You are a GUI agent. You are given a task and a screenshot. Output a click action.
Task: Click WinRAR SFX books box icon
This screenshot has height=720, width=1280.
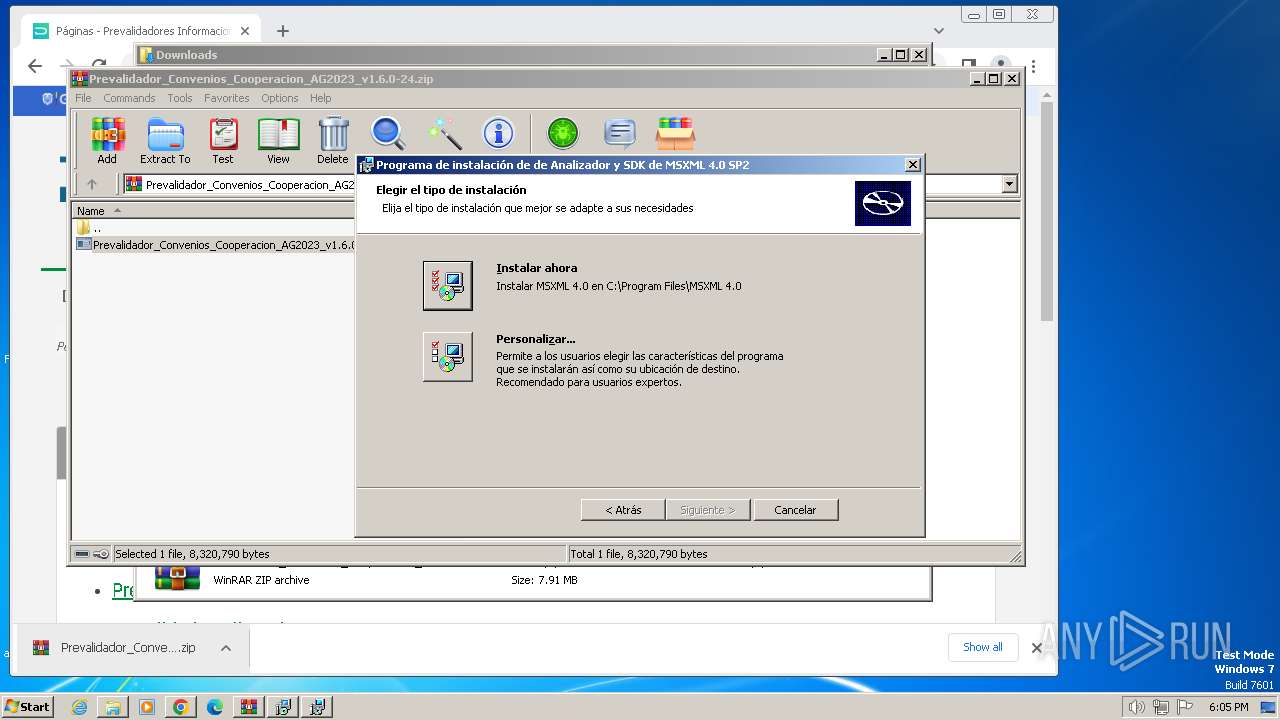pos(676,133)
